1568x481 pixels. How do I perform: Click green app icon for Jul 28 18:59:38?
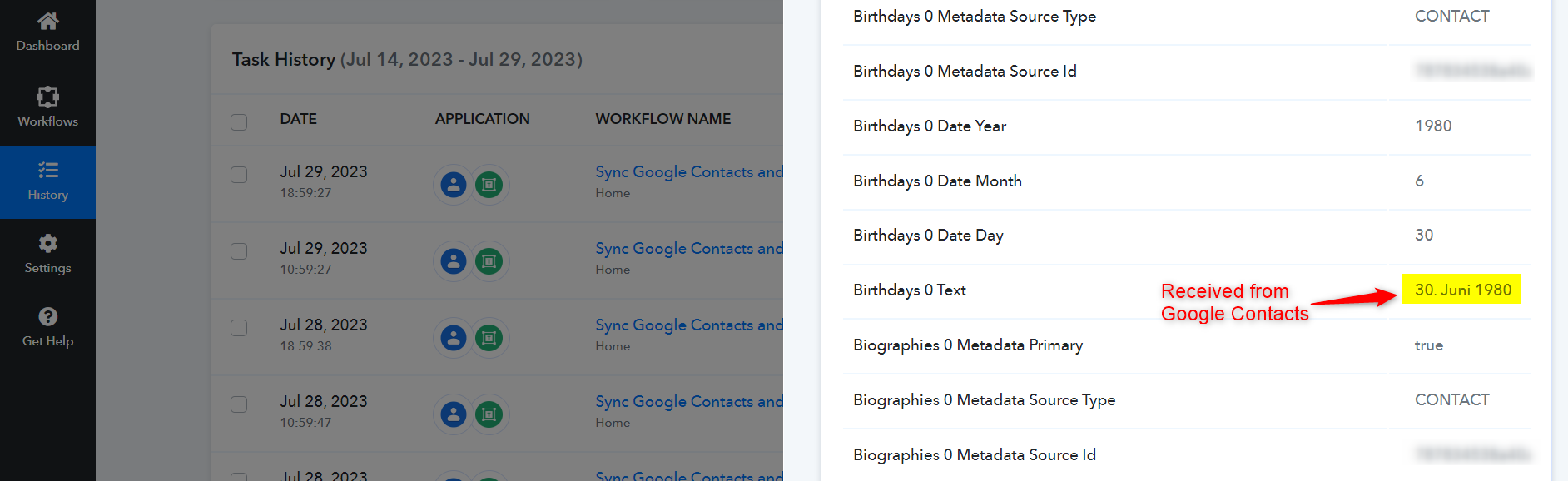pos(489,338)
